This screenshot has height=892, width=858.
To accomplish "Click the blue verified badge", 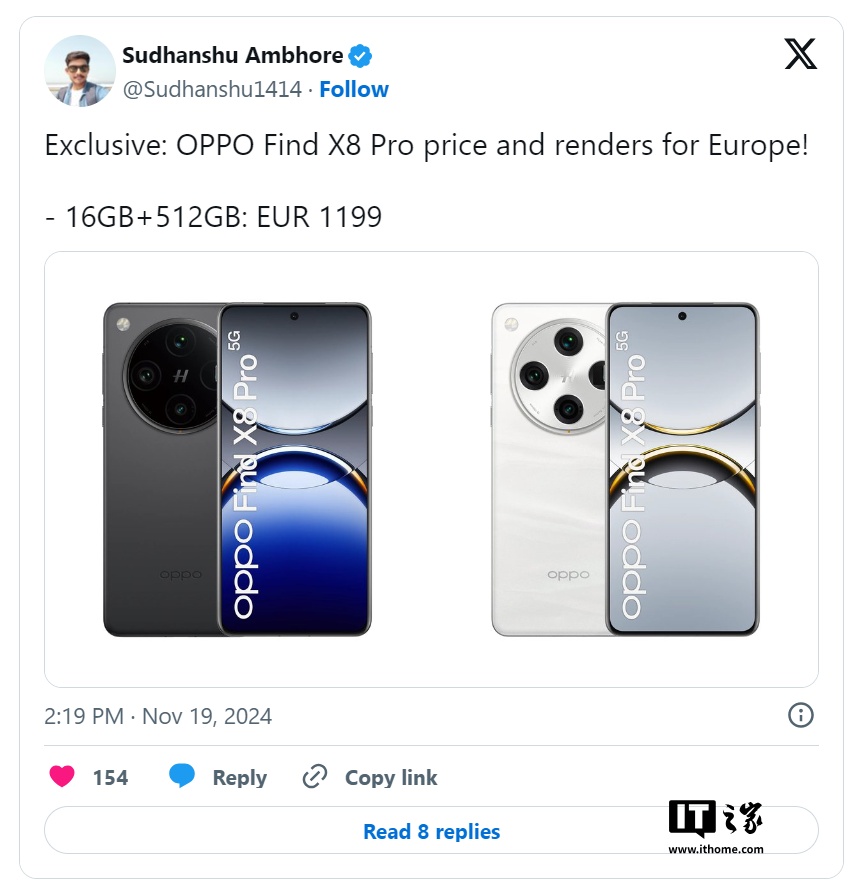I will pos(360,56).
